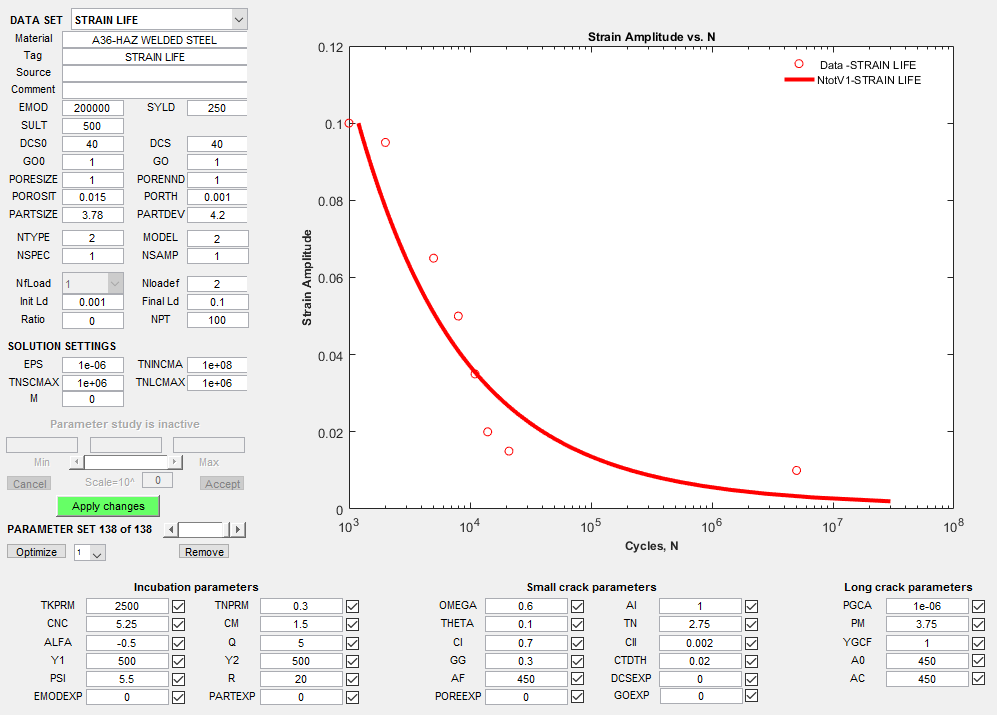Image resolution: width=997 pixels, height=715 pixels.
Task: Toggle the OMEGA parameter checkbox
Action: tap(577, 606)
